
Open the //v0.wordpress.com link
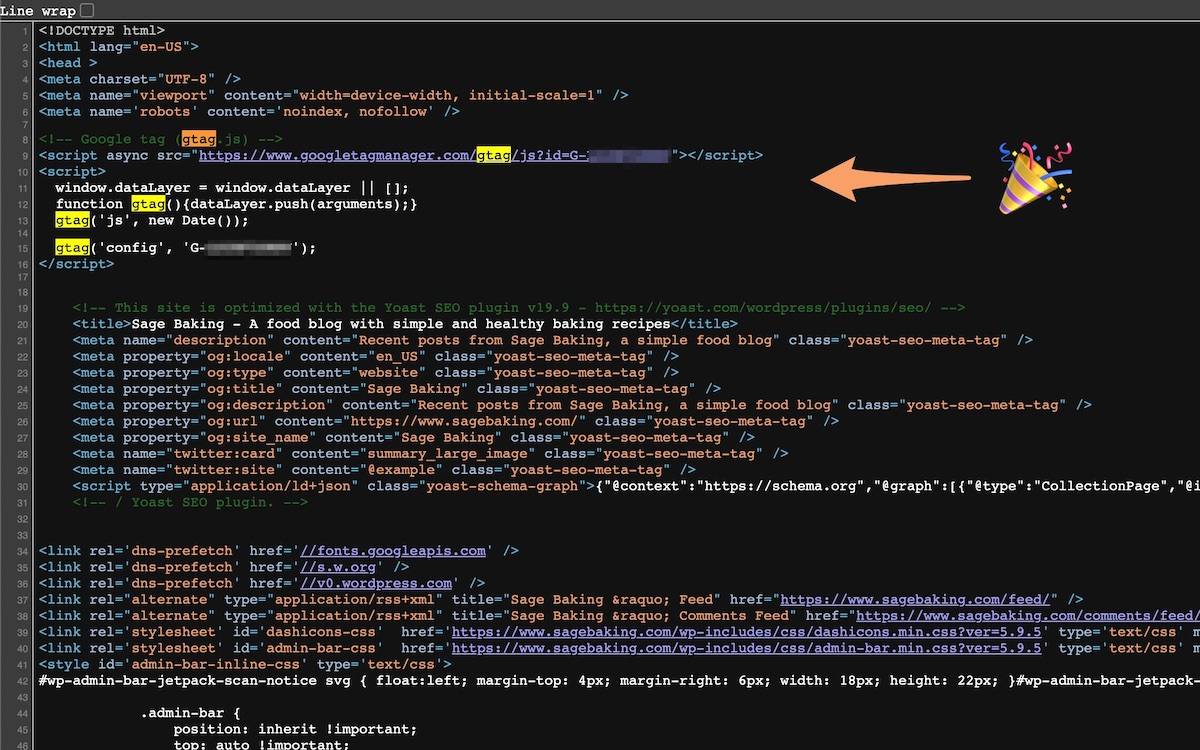376,583
